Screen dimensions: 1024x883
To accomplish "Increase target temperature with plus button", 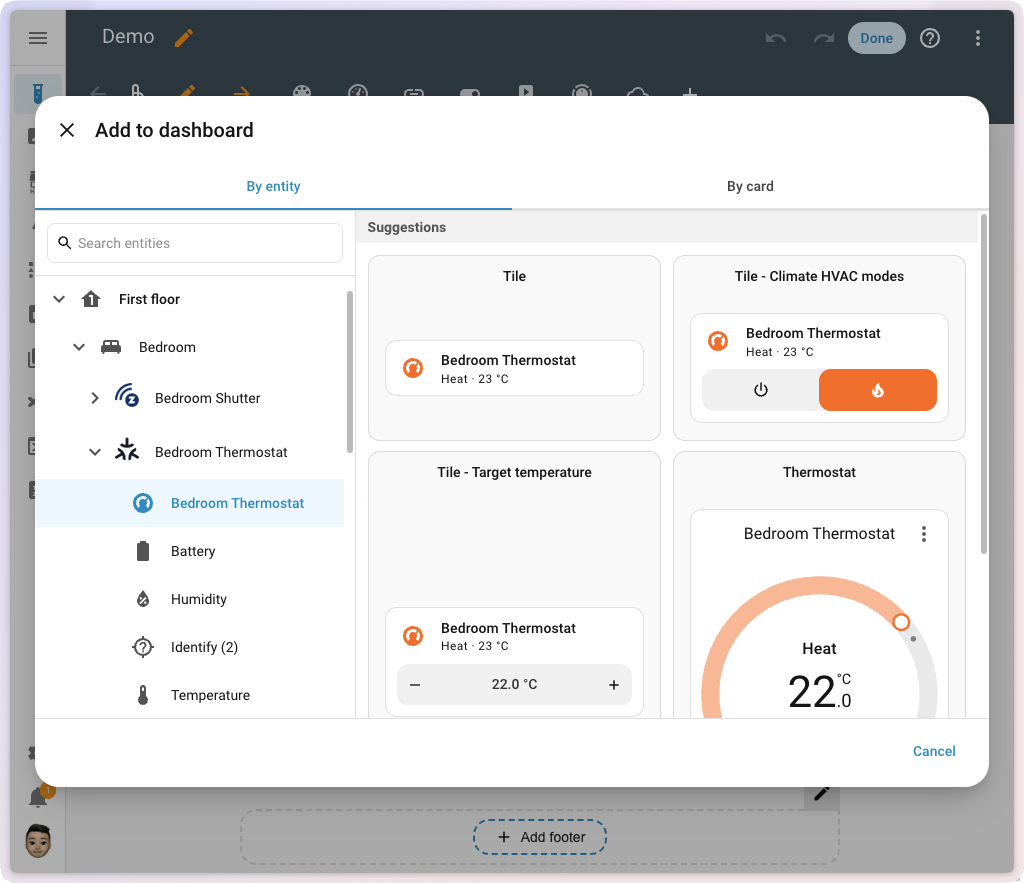I will pyautogui.click(x=614, y=684).
